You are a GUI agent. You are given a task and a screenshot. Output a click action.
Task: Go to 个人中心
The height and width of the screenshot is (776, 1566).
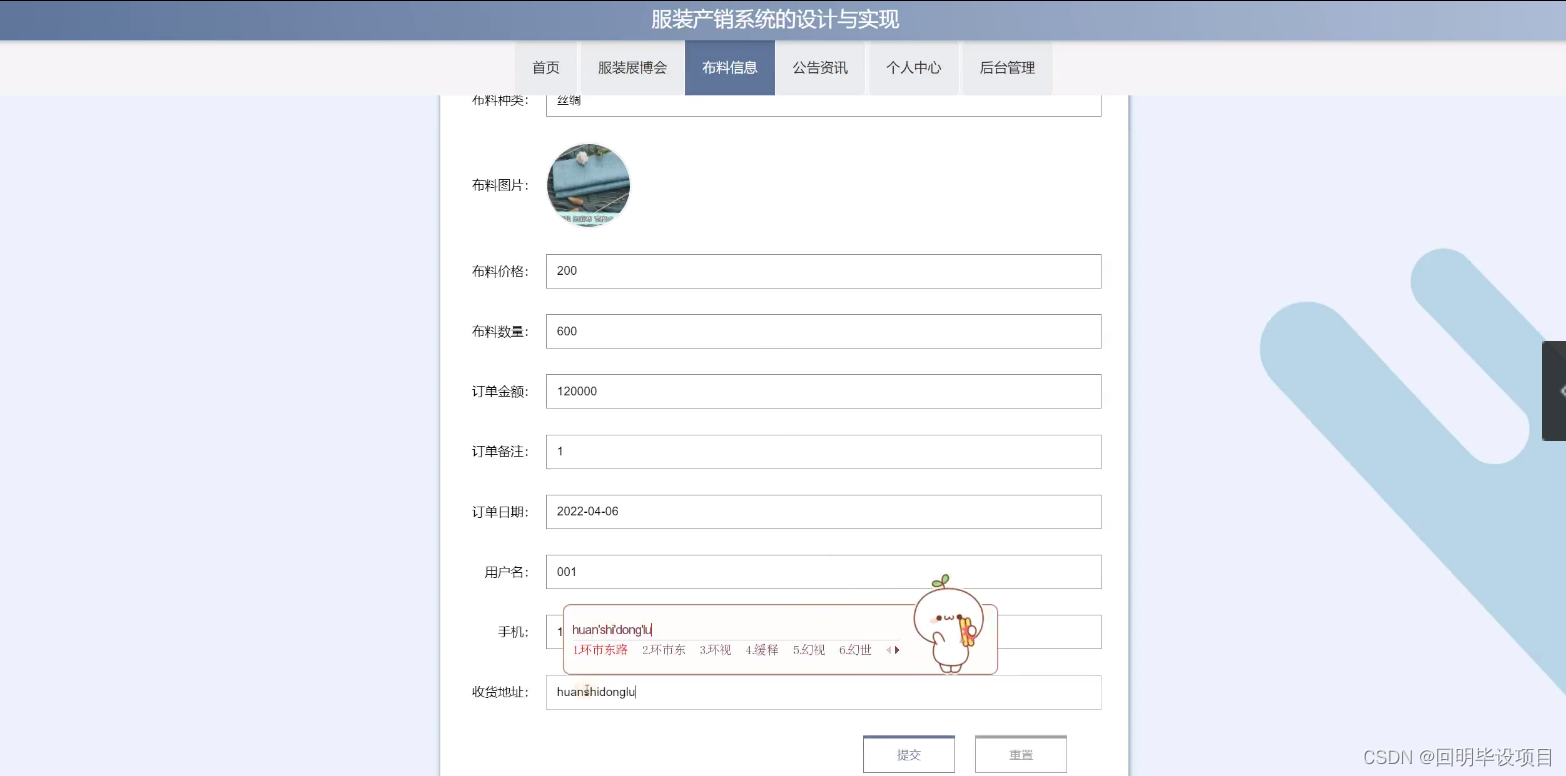[x=913, y=68]
